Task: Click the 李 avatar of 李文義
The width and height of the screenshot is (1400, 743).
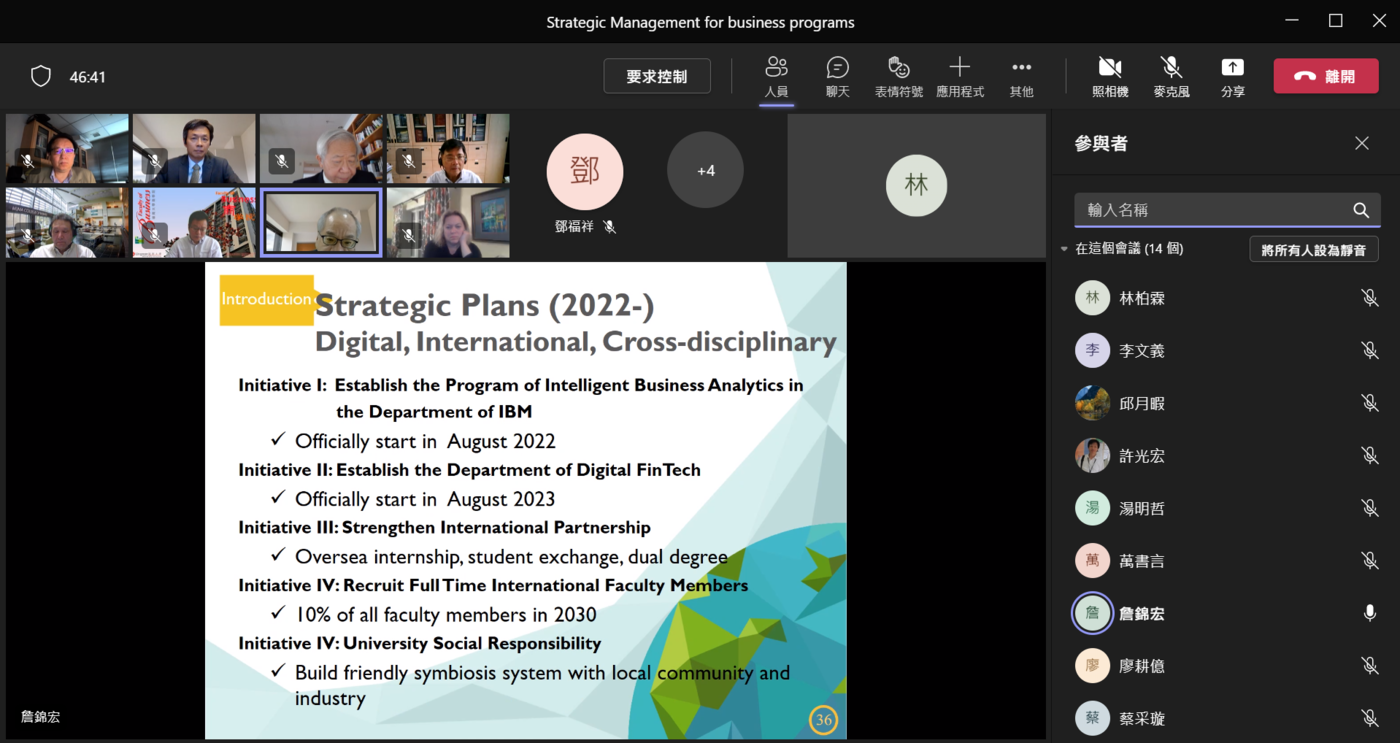Action: pyautogui.click(x=1092, y=351)
